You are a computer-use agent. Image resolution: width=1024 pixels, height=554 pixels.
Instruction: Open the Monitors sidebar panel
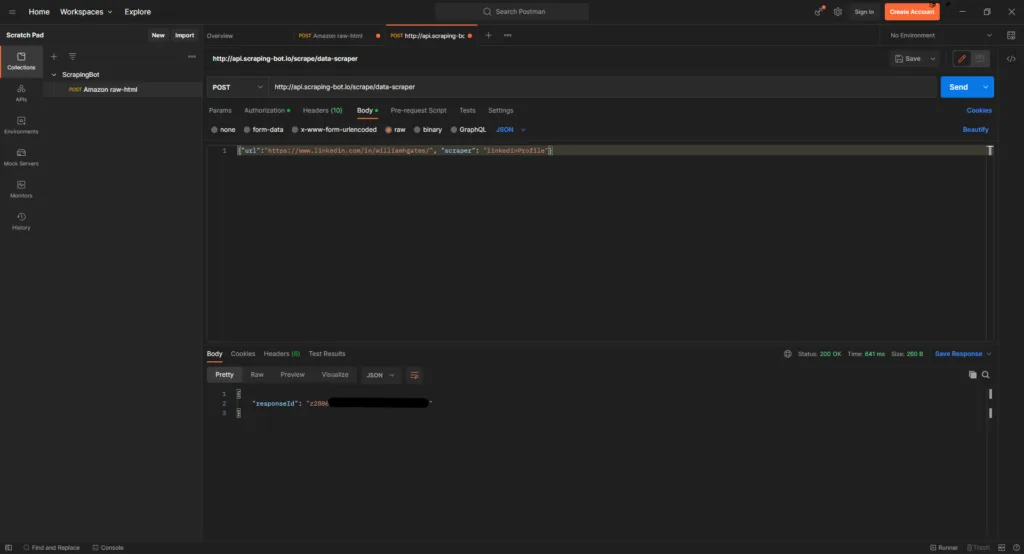click(x=21, y=189)
